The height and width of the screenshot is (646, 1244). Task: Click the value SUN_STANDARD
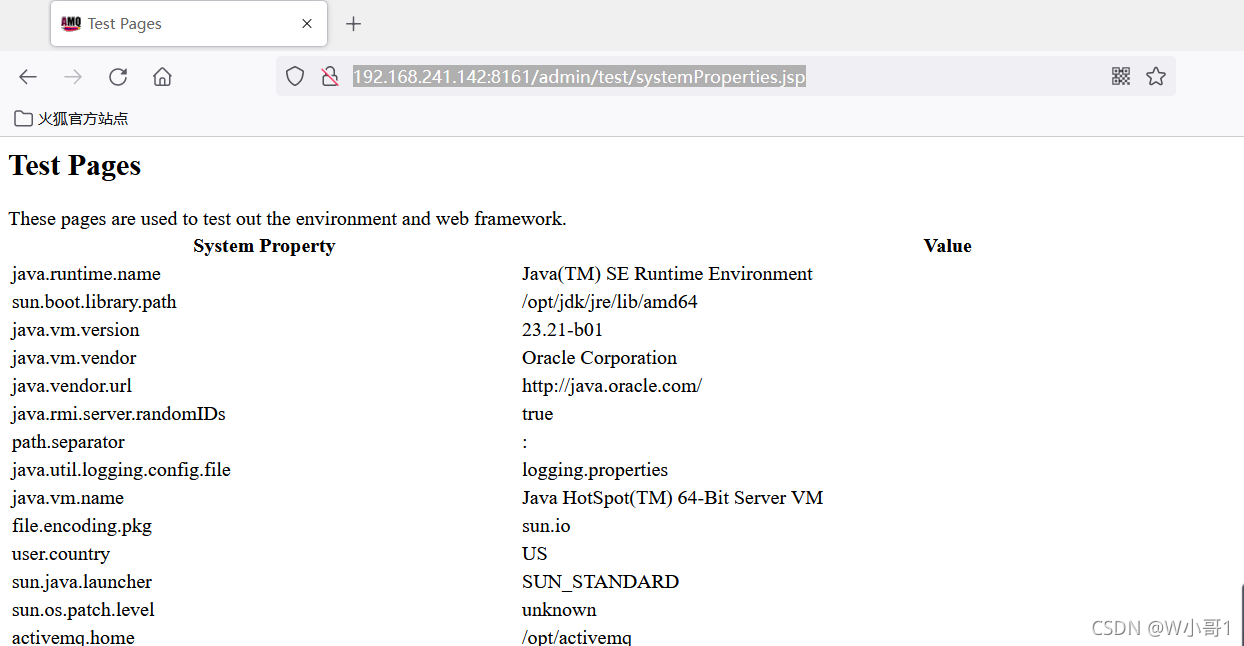pyautogui.click(x=600, y=582)
